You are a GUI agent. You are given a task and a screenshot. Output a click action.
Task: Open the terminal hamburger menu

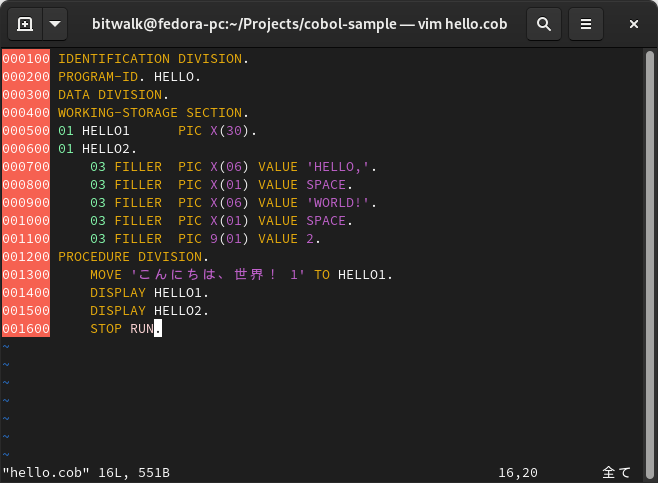(x=586, y=23)
